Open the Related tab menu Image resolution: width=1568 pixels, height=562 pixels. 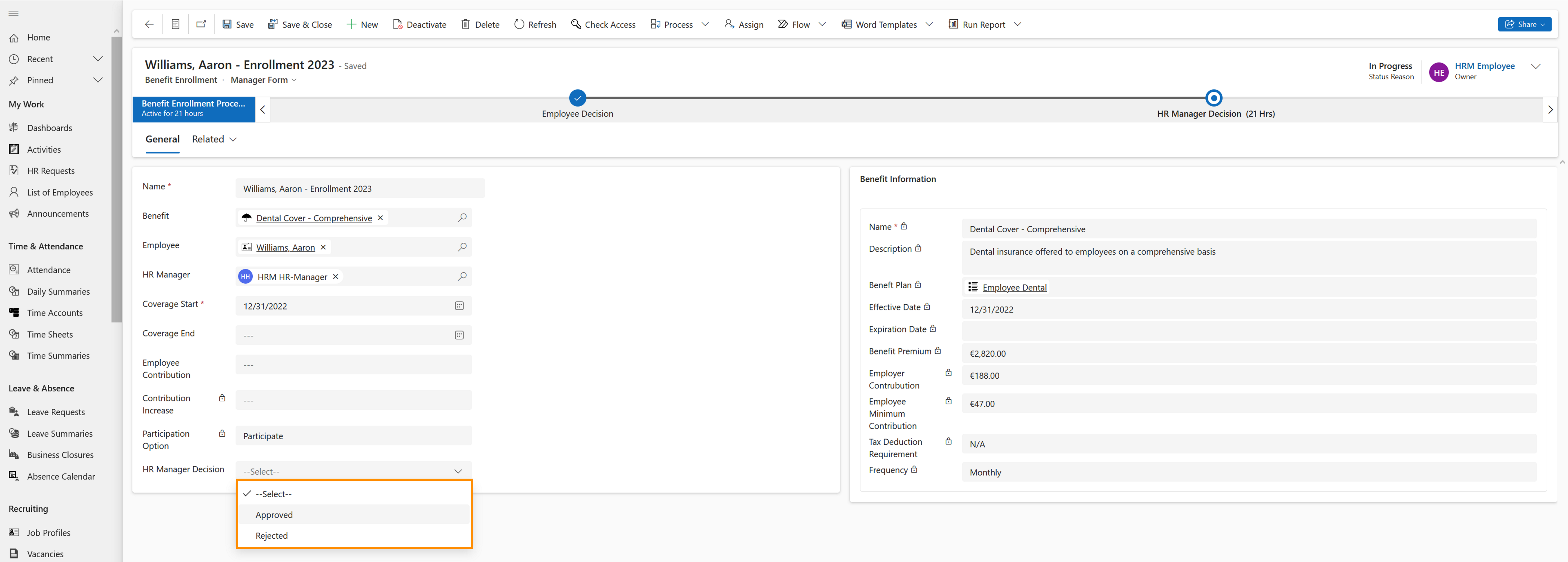pyautogui.click(x=214, y=139)
